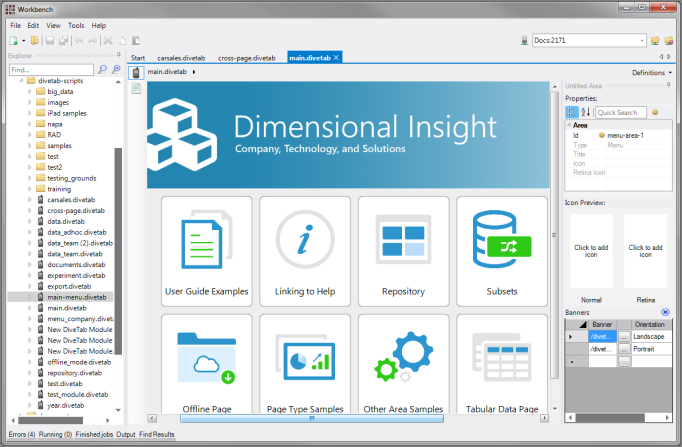
Task: Click the connect to server folder icon
Action: 655,40
